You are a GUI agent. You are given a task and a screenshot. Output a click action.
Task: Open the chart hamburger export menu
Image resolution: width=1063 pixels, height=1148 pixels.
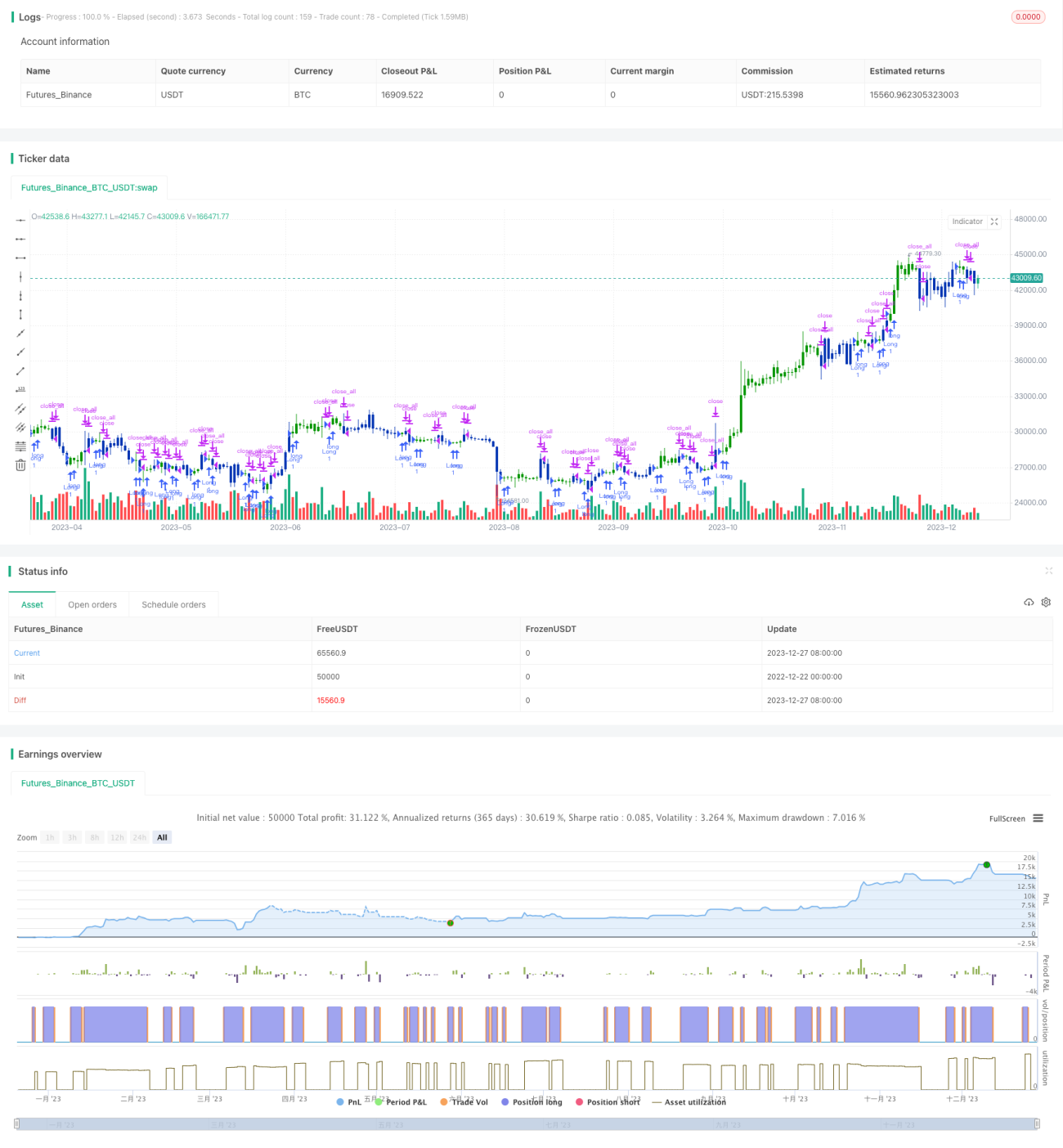[1038, 818]
